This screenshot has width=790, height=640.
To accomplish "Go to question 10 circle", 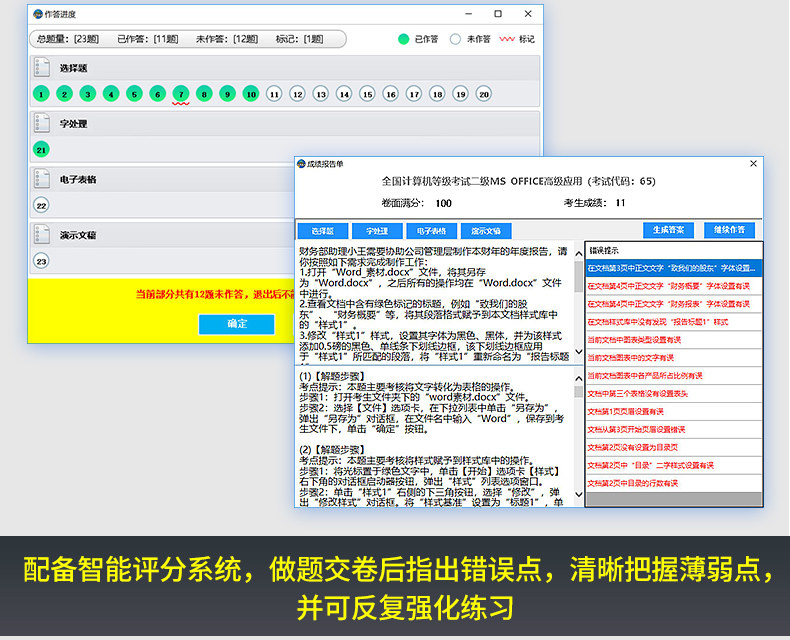I will [x=251, y=94].
